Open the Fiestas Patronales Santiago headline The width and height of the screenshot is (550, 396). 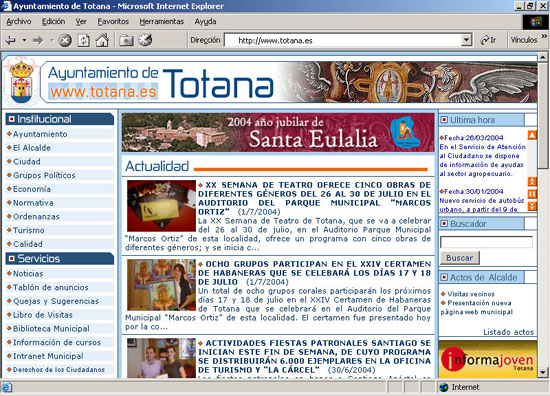314,356
